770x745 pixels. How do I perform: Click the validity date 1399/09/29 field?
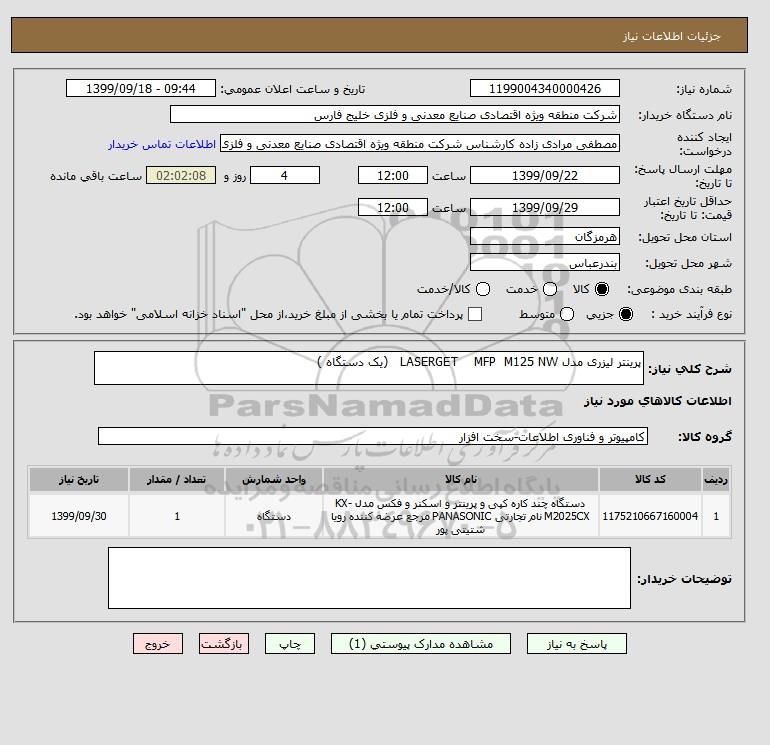point(545,207)
